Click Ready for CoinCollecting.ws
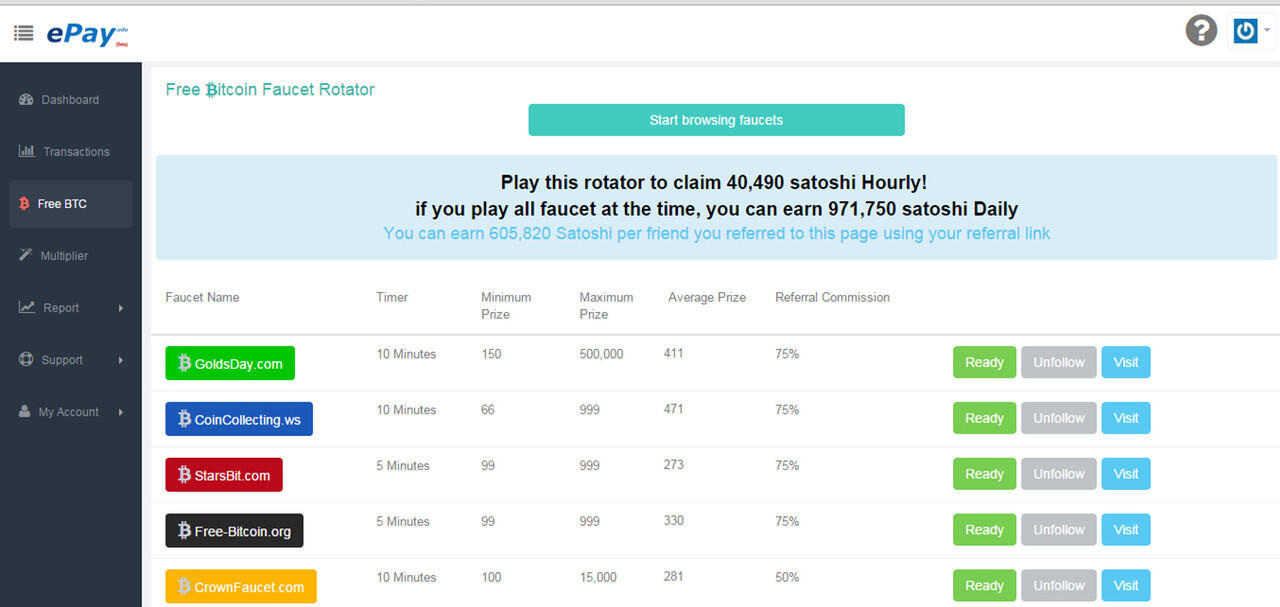This screenshot has width=1280, height=607. 985,418
